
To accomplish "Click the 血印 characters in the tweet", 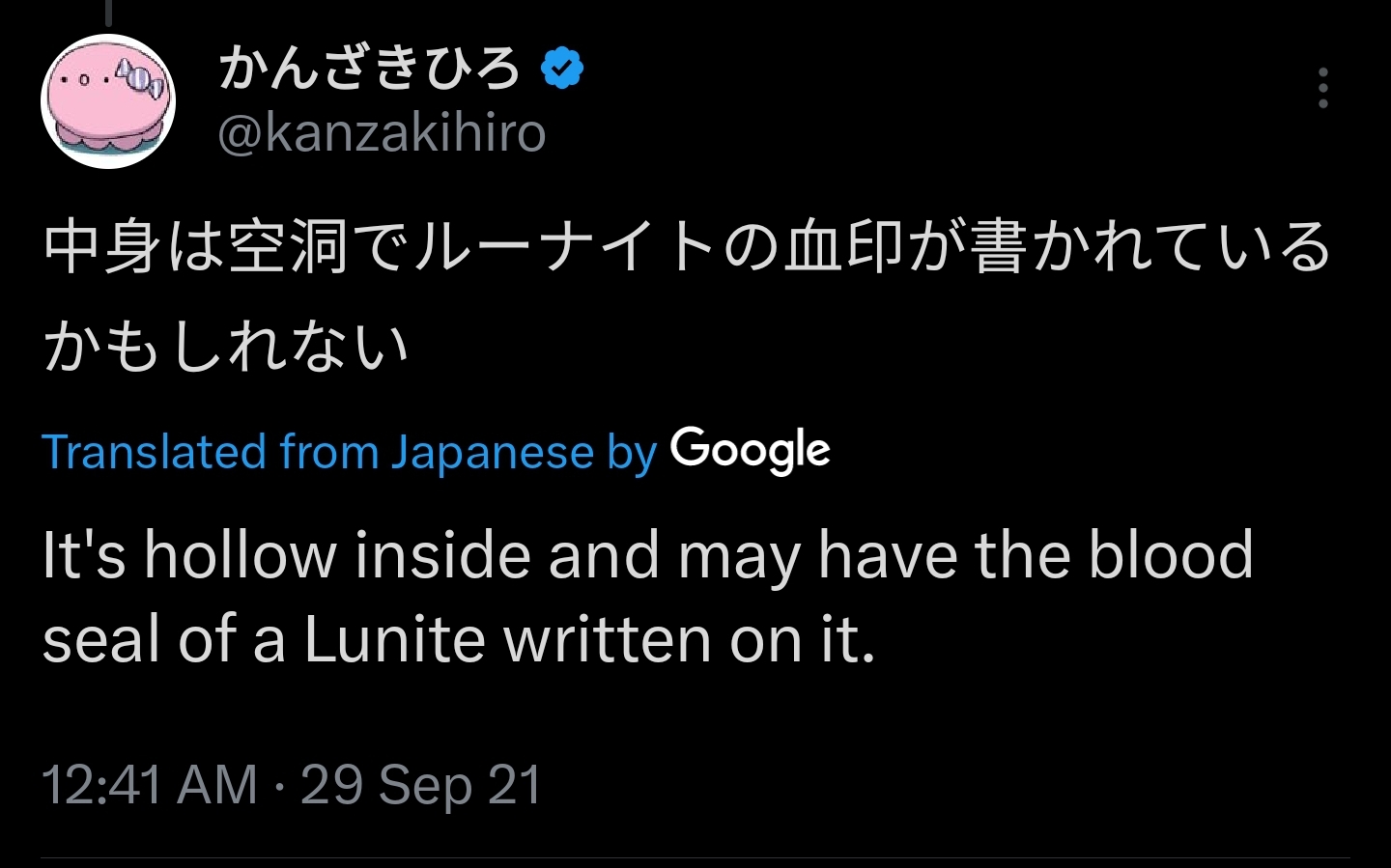I will [x=842, y=246].
